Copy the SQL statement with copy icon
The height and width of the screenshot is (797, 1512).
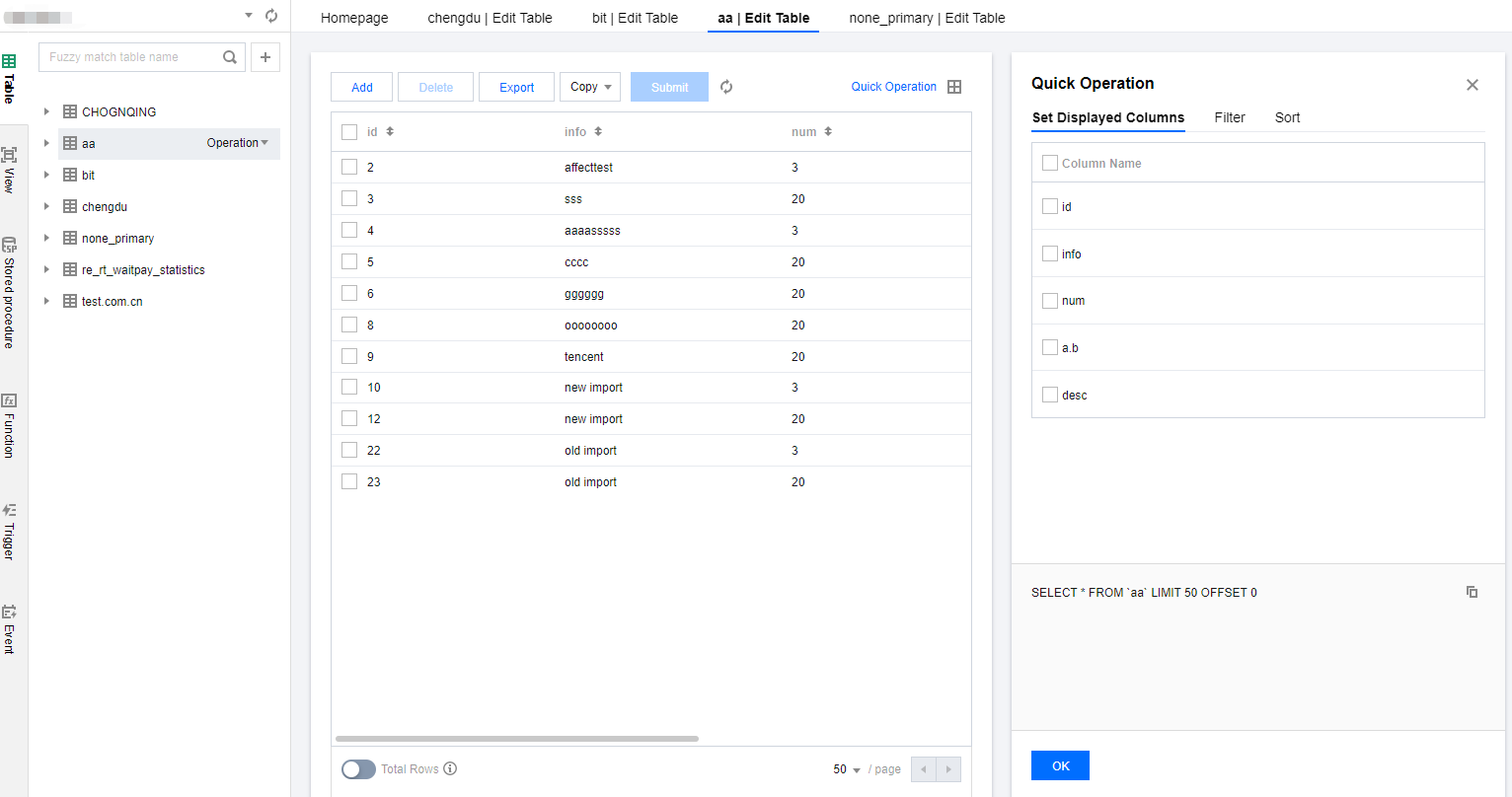point(1472,592)
